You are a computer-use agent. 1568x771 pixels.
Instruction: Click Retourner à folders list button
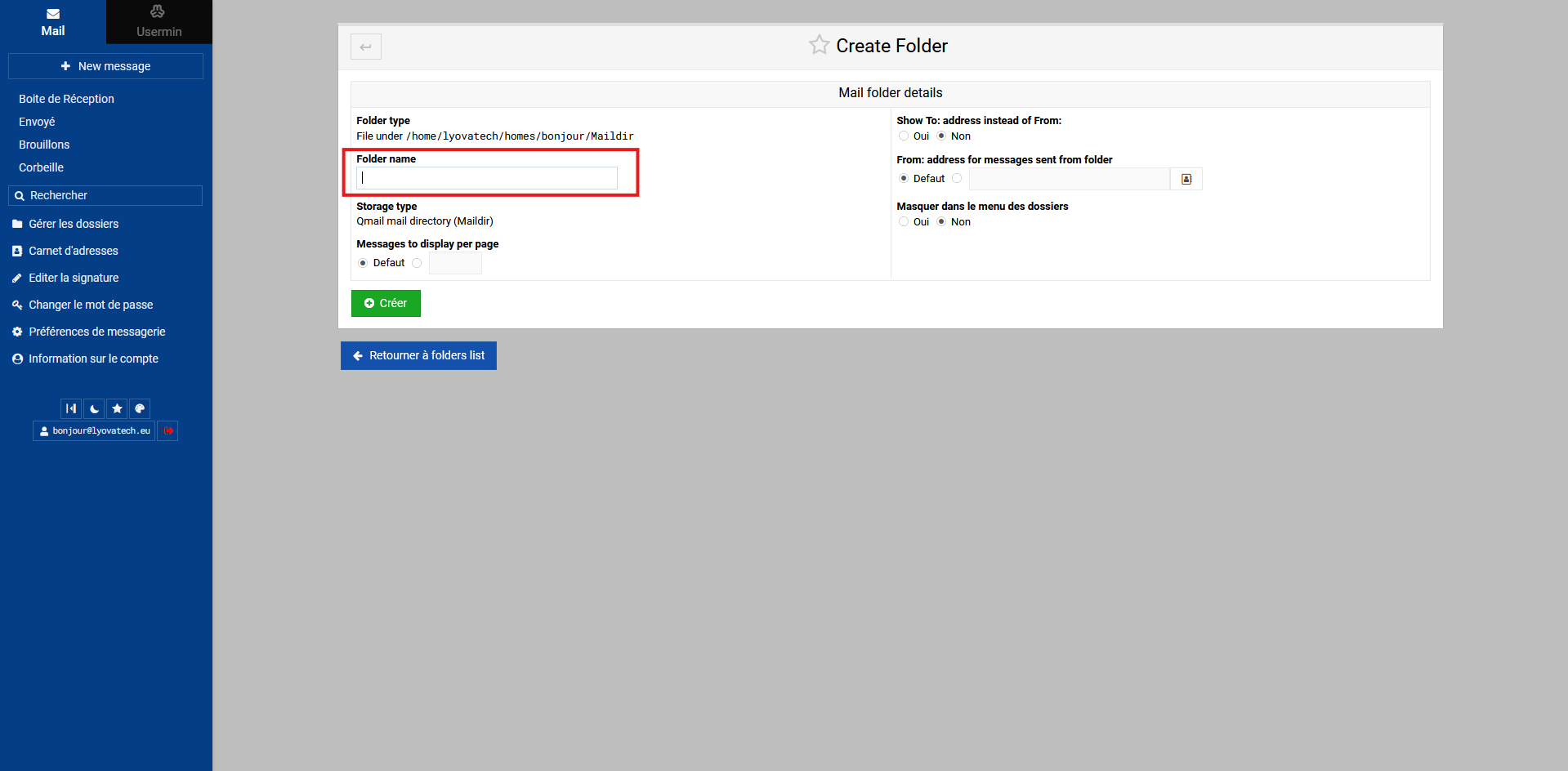pyautogui.click(x=418, y=355)
